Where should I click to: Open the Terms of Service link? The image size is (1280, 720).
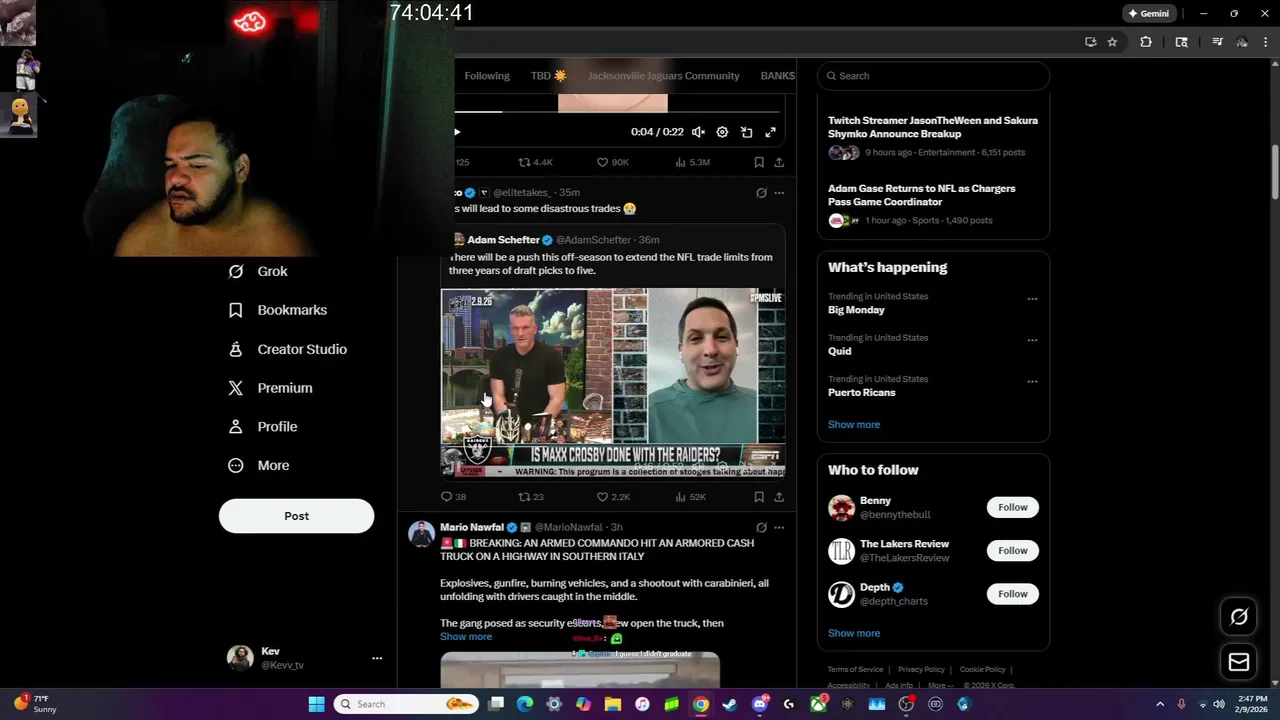(x=855, y=670)
